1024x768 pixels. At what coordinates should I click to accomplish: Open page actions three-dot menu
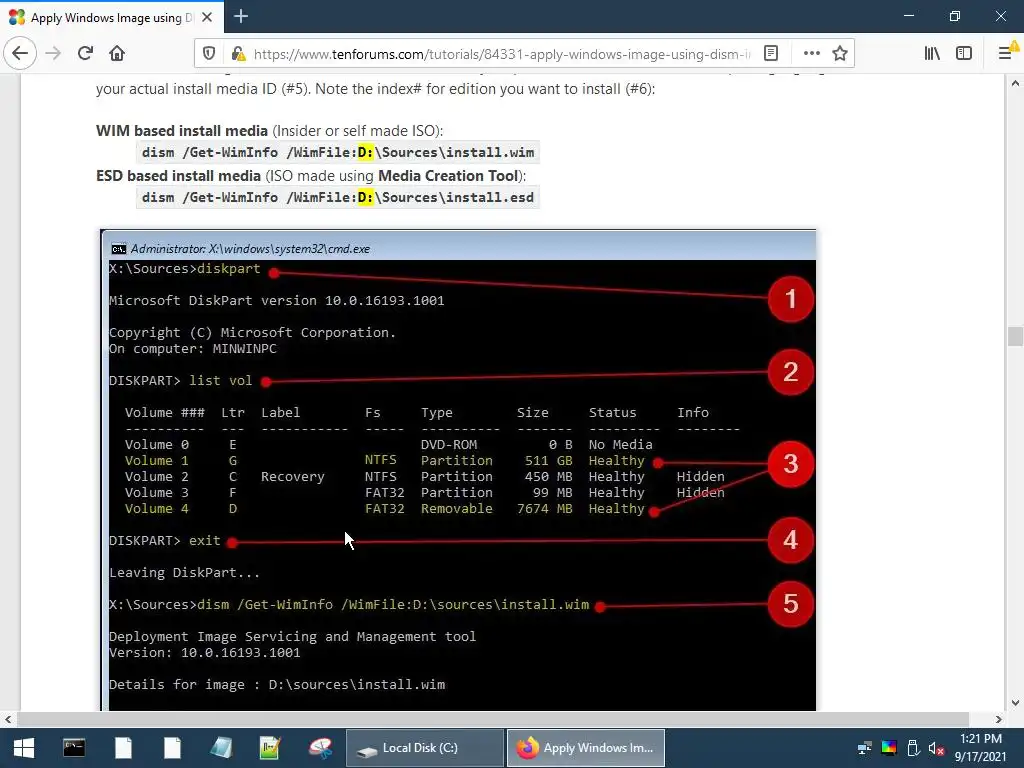[x=811, y=53]
